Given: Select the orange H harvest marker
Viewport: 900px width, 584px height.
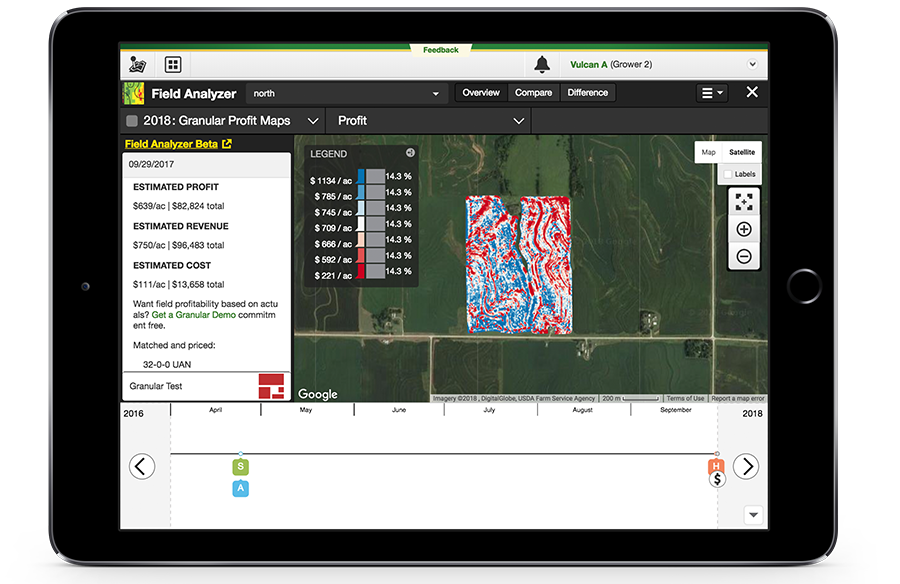Looking at the screenshot, I should coord(716,465).
